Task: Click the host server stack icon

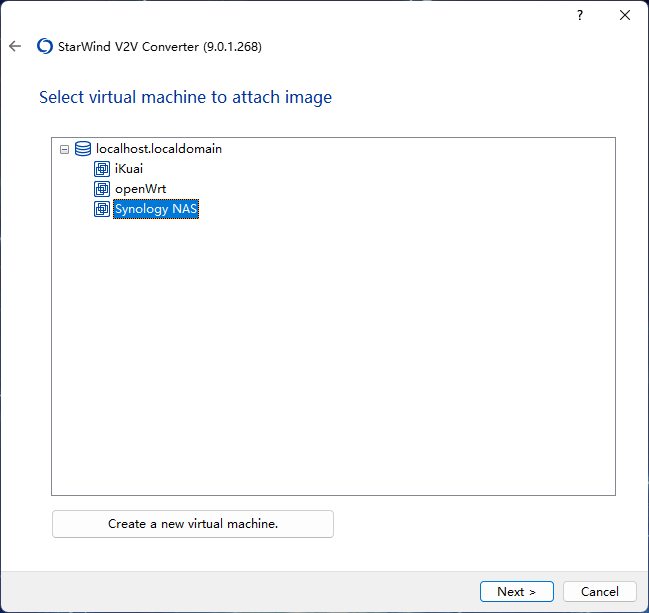Action: point(83,149)
